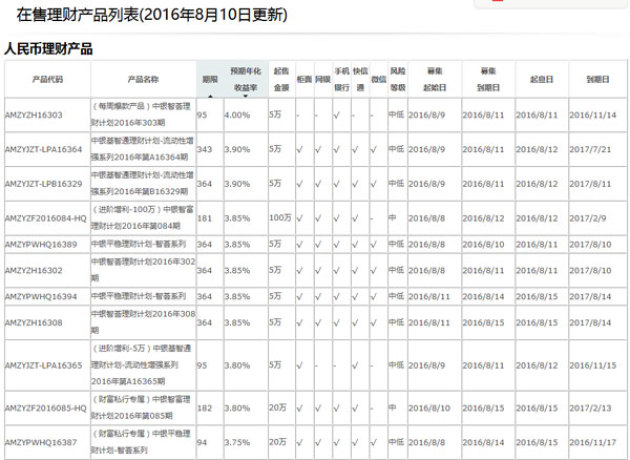Select product code AMZYJZT-LPA16364
The image size is (630, 460).
[x=43, y=149]
